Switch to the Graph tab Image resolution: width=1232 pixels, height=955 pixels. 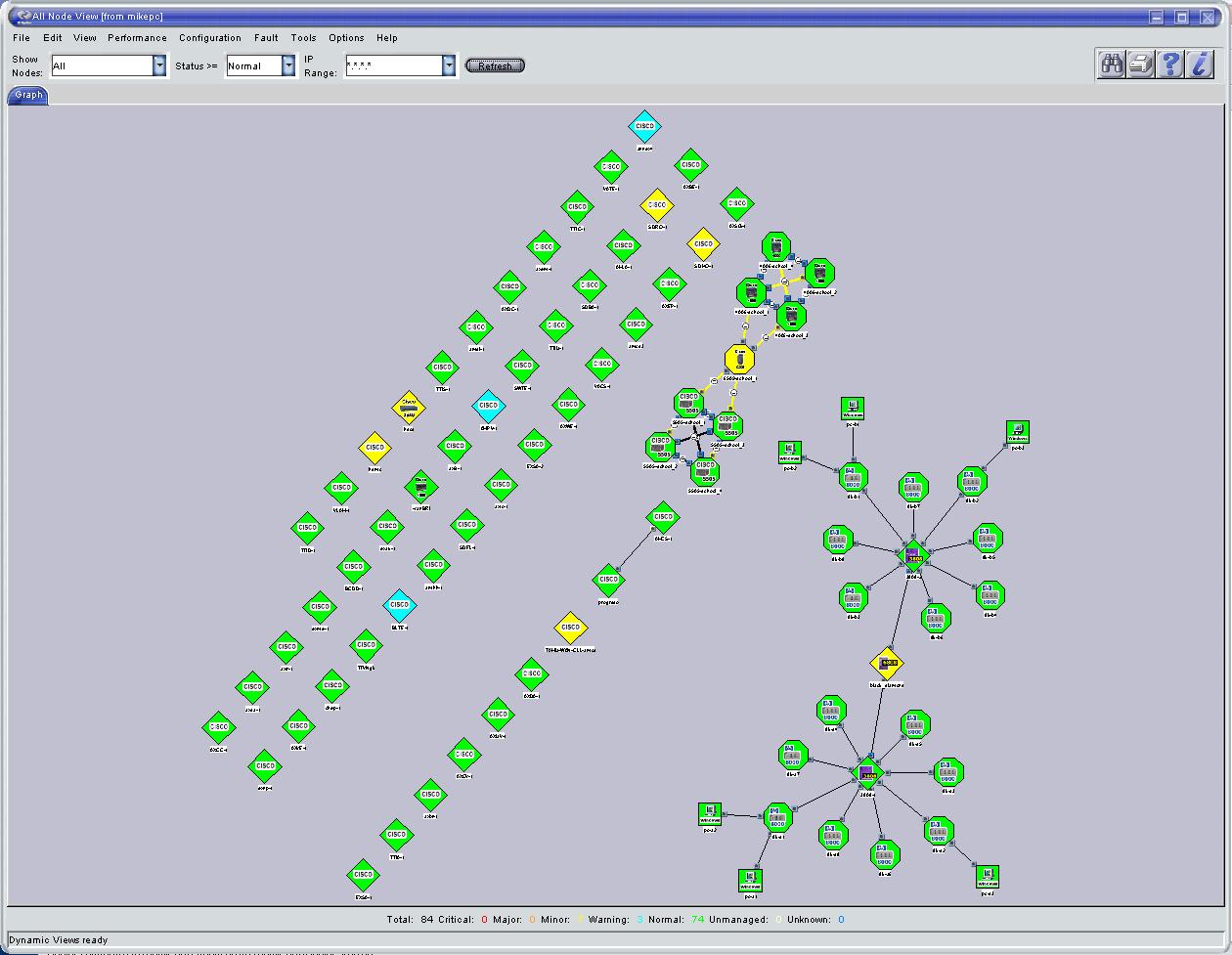click(28, 95)
